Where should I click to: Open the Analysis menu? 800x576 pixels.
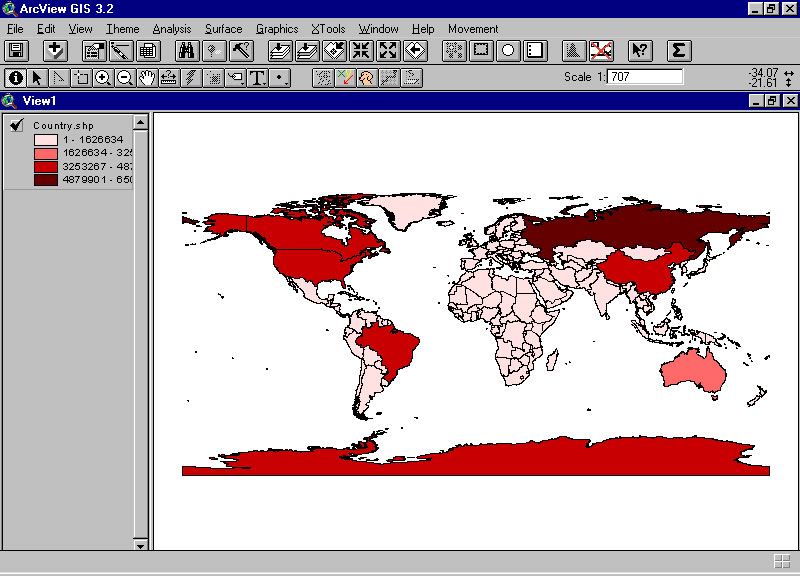click(x=171, y=29)
